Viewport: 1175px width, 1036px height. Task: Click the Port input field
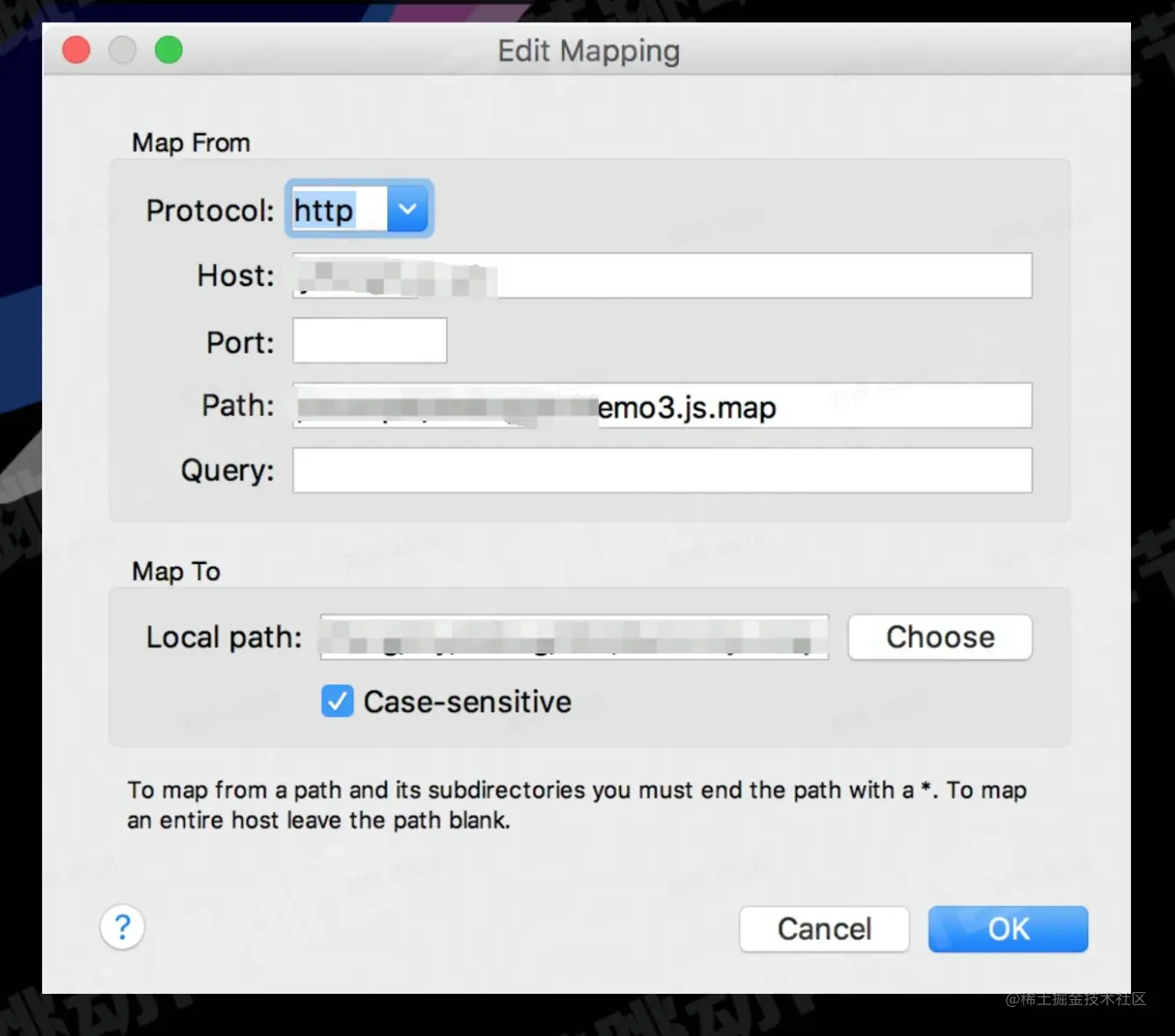[369, 340]
